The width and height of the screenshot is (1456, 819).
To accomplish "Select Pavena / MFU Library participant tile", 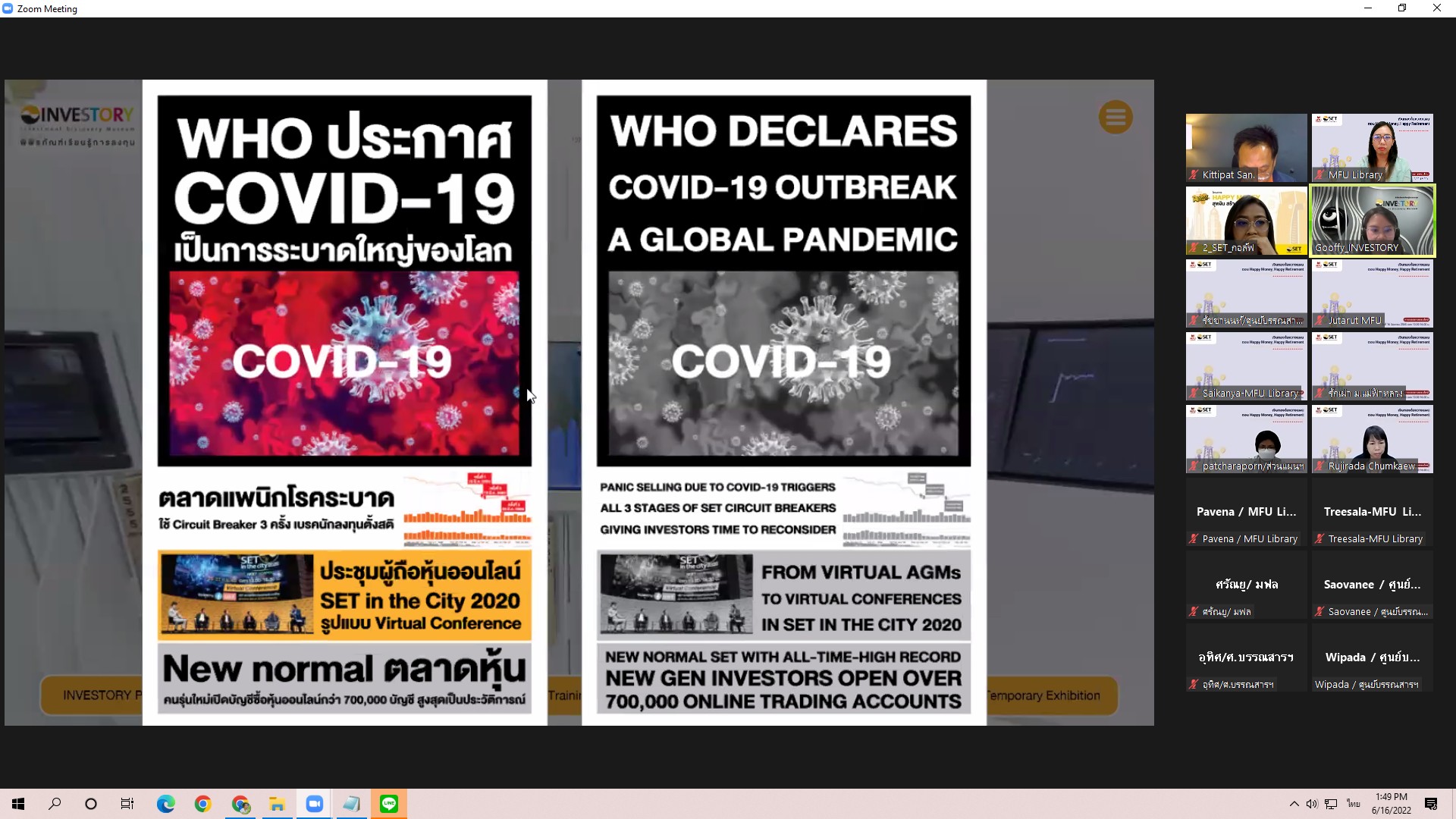I will click(x=1247, y=512).
